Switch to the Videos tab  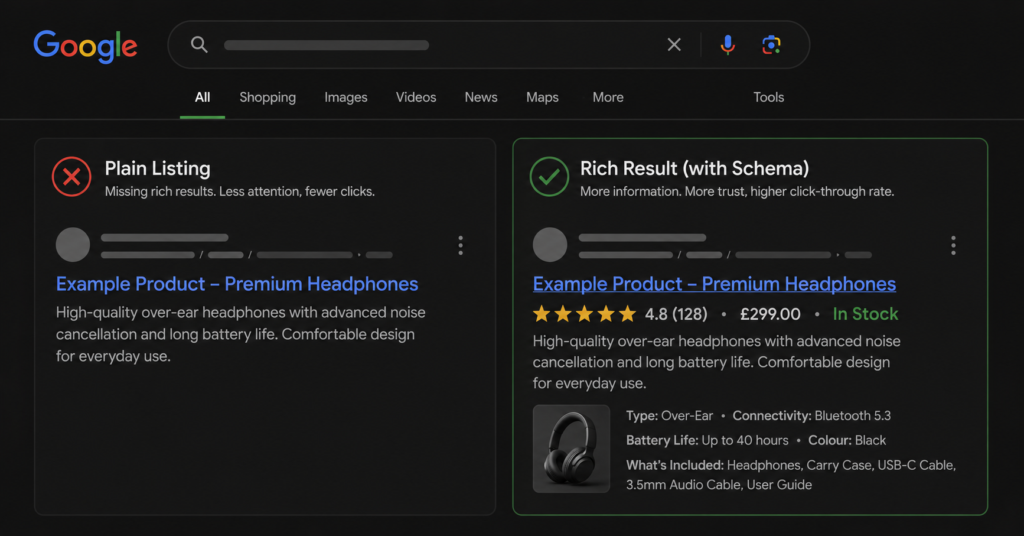point(416,97)
